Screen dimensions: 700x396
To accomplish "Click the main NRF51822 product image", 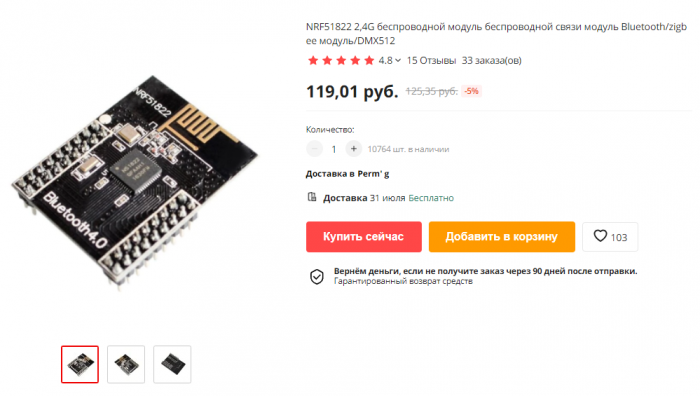I will [134, 182].
